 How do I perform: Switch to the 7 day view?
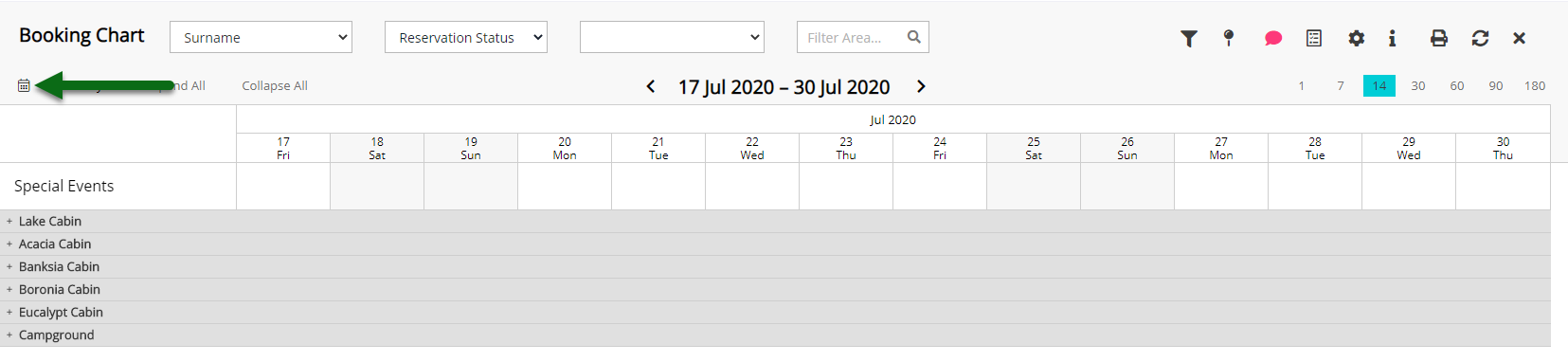coord(1341,85)
